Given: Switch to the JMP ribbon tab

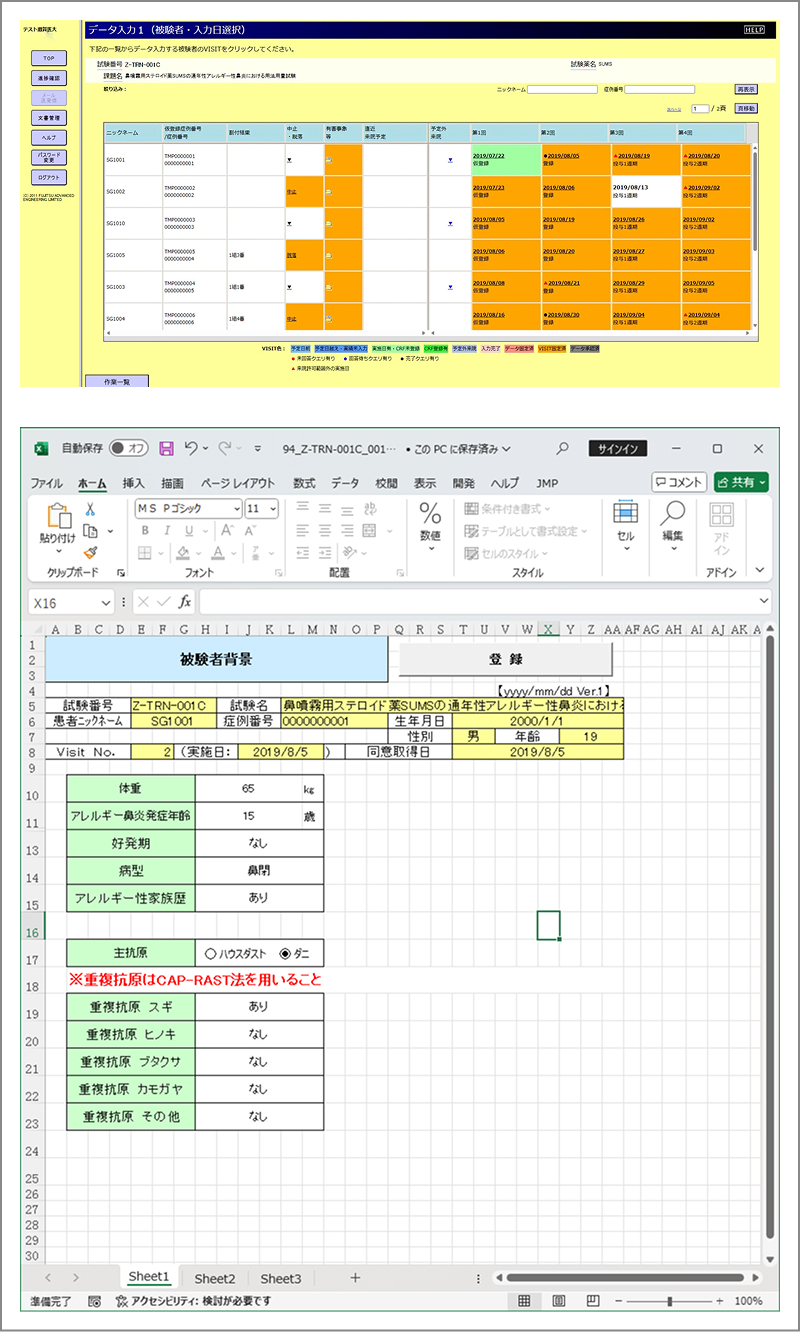Looking at the screenshot, I should (548, 482).
